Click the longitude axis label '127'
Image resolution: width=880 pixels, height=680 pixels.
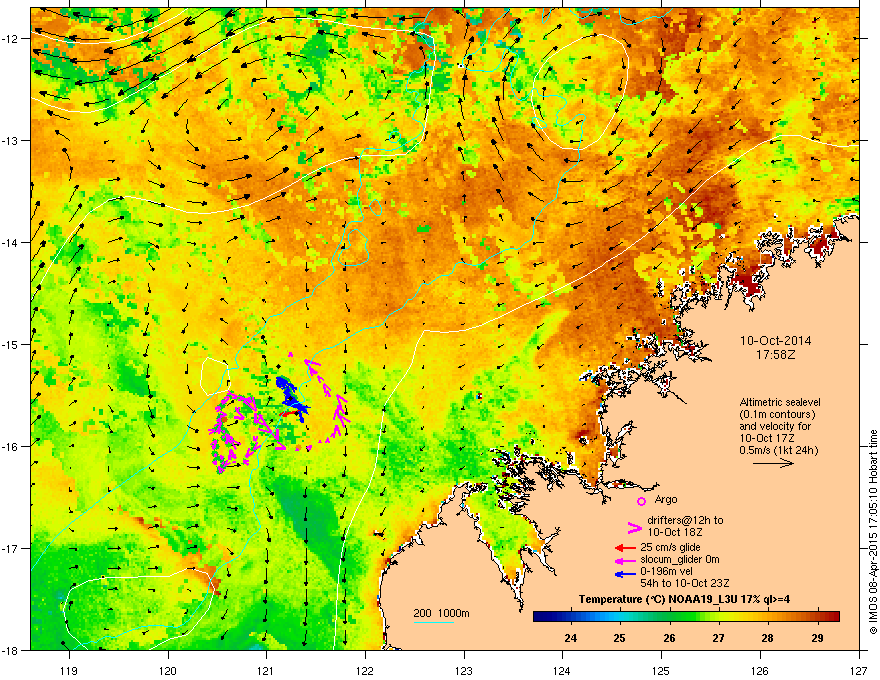(x=859, y=670)
